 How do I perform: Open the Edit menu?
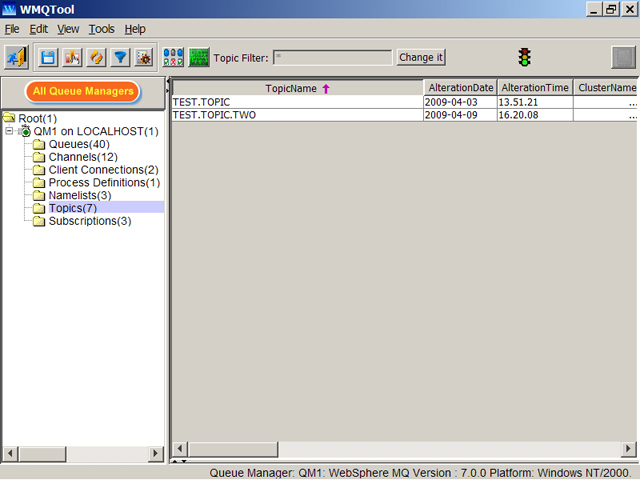pos(38,29)
